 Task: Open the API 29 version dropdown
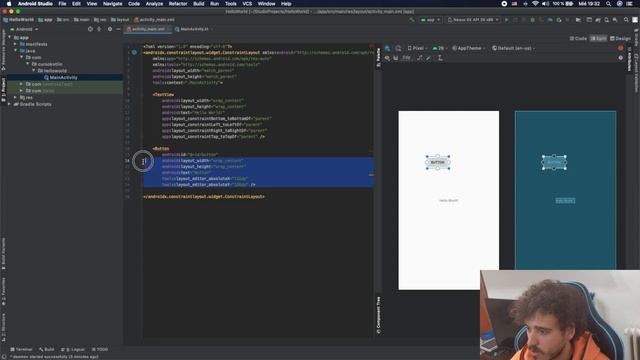pyautogui.click(x=439, y=48)
